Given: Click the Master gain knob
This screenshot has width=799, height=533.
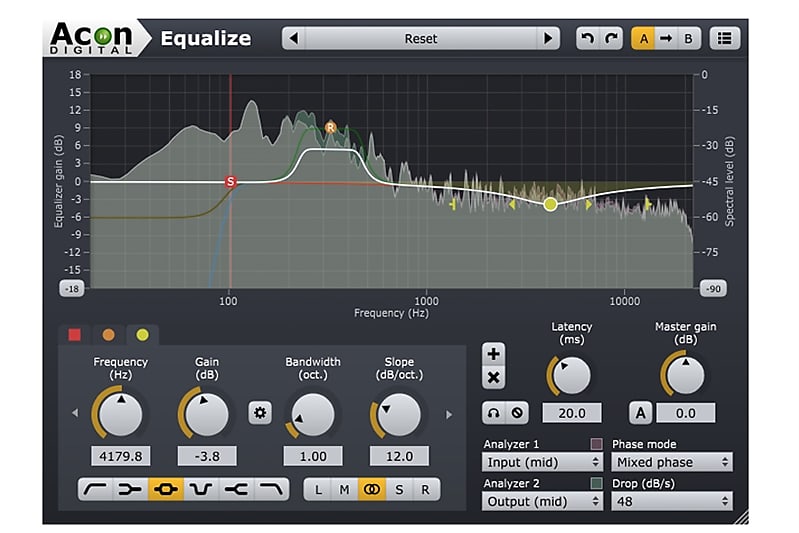Looking at the screenshot, I should (x=685, y=376).
